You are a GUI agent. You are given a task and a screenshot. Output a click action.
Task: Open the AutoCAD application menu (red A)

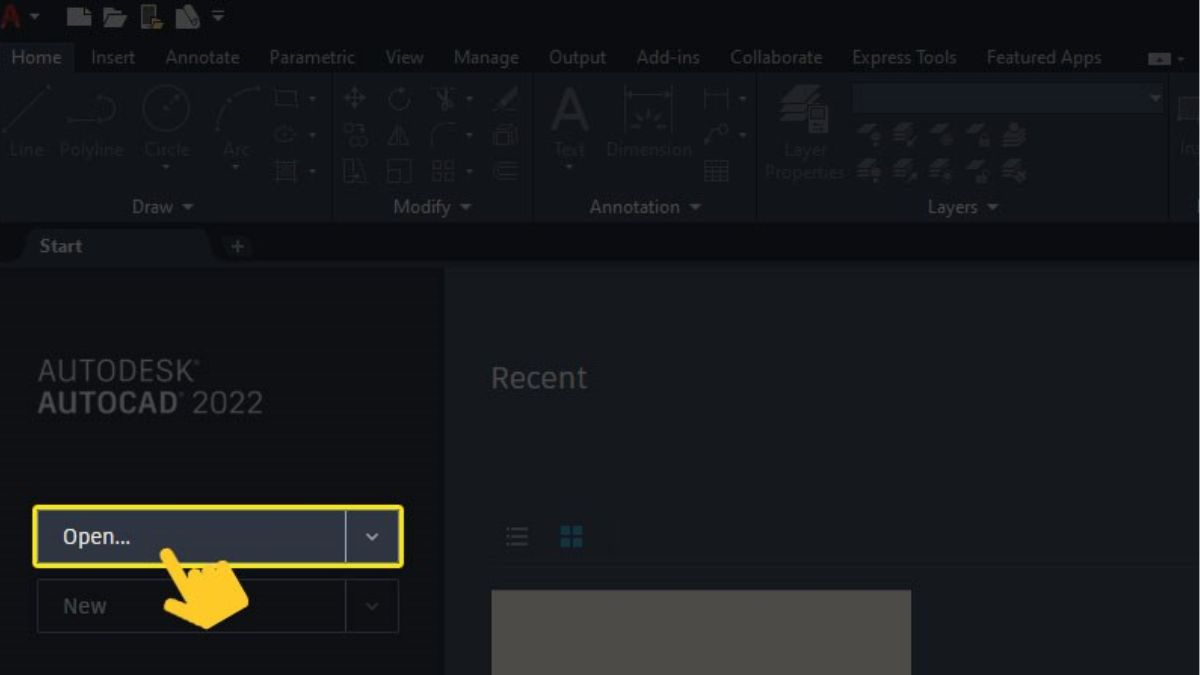(12, 17)
